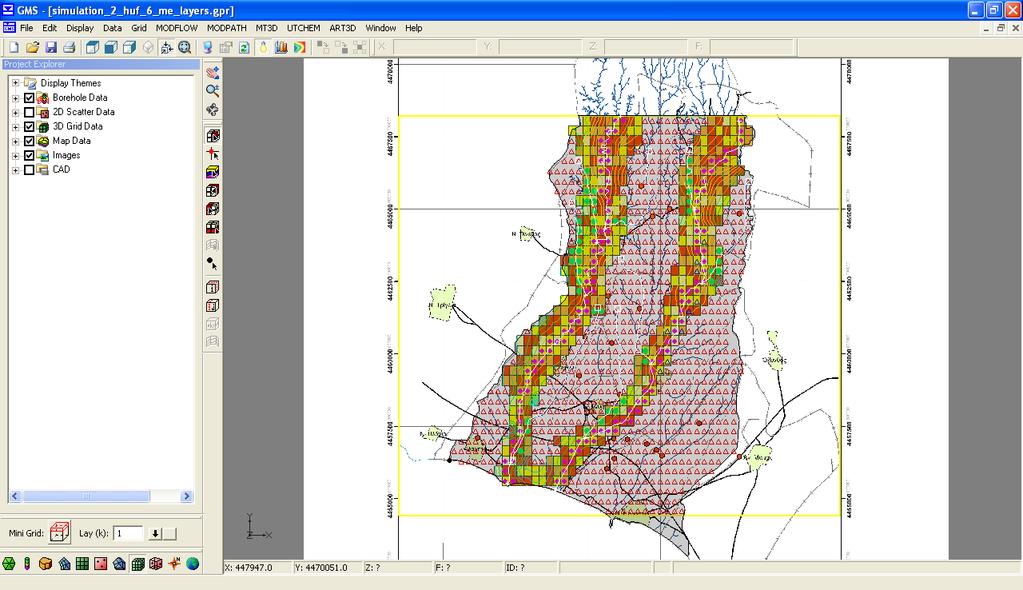
Task: Switch to the Borehole module icon
Action: coord(27,563)
